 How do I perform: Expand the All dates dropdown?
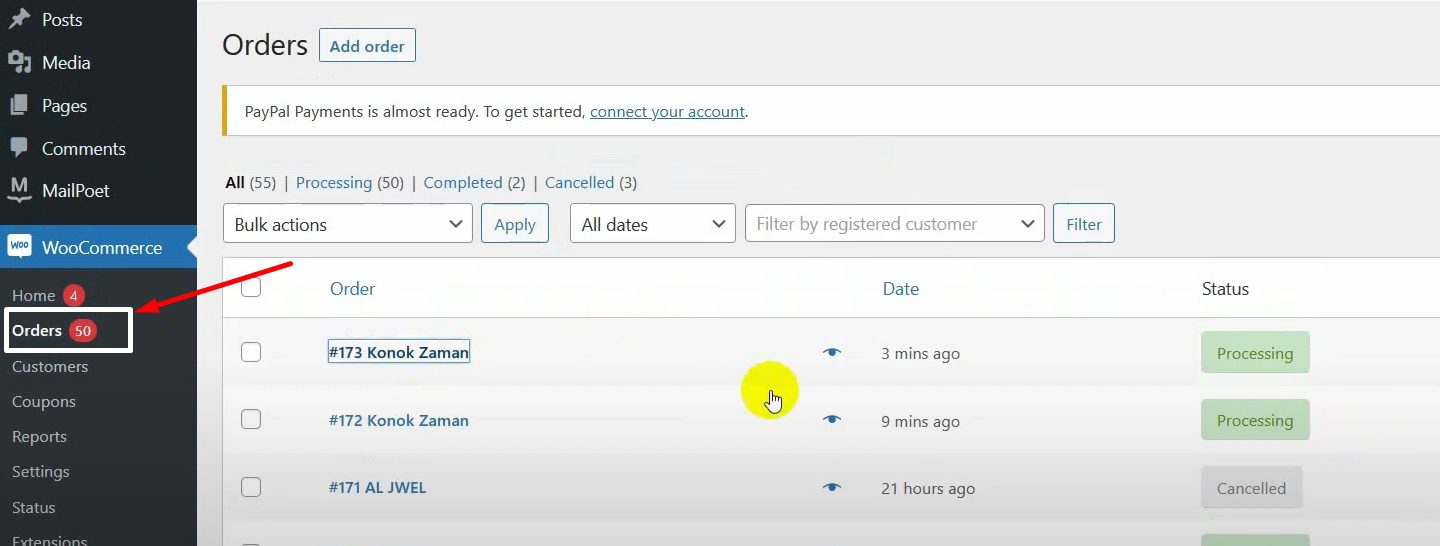652,224
